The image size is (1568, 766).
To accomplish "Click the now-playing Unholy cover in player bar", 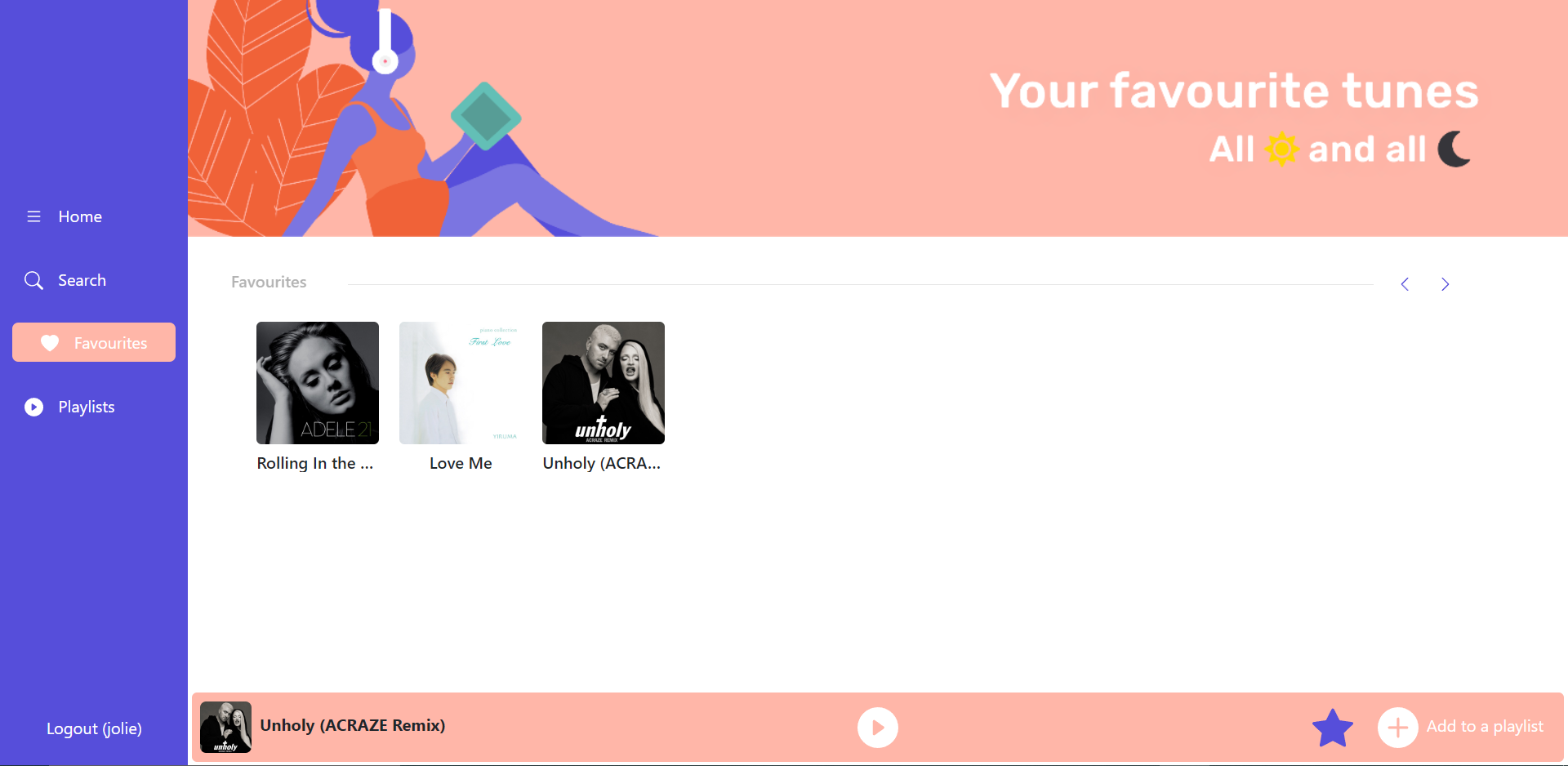I will coord(225,727).
